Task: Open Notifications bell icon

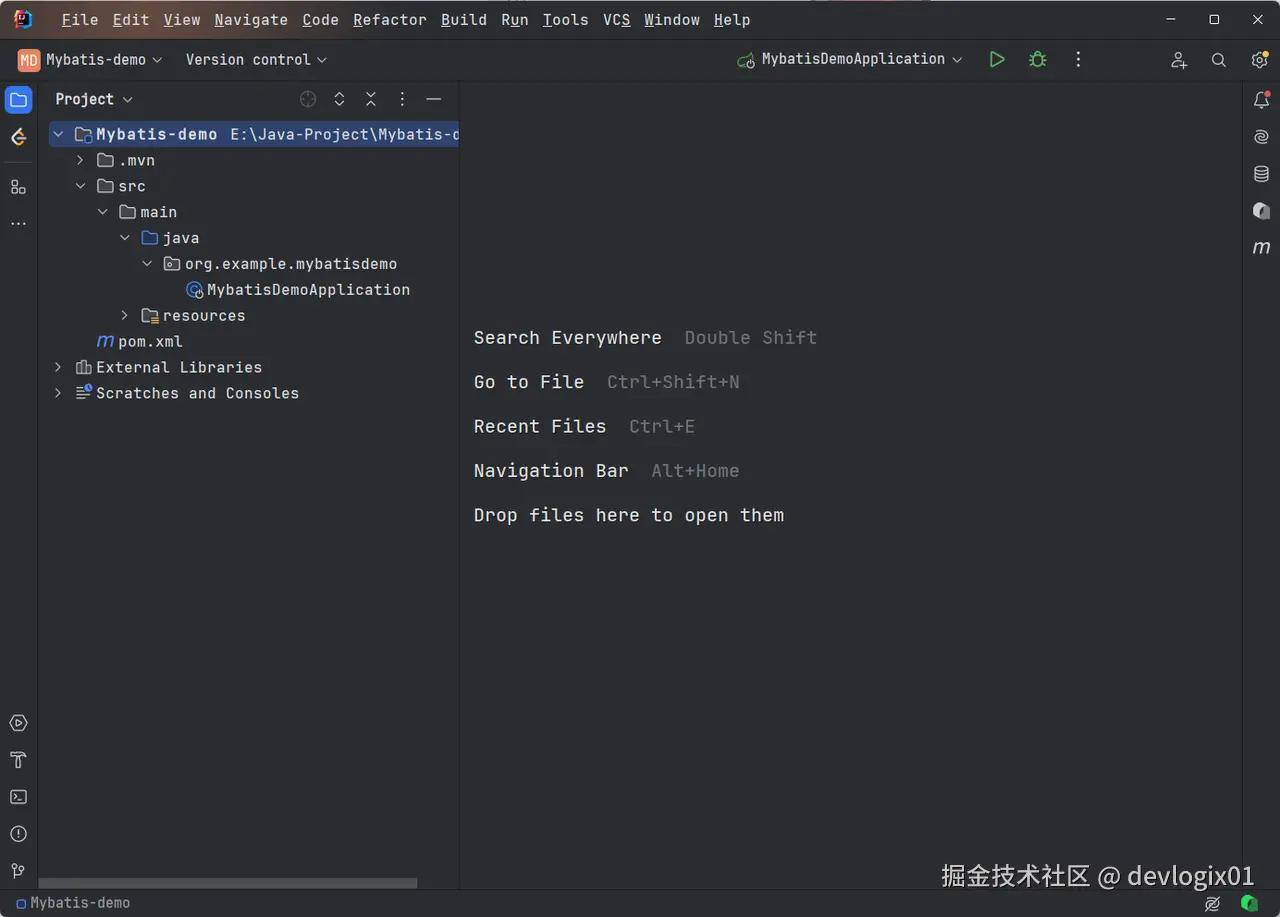Action: [x=1261, y=100]
